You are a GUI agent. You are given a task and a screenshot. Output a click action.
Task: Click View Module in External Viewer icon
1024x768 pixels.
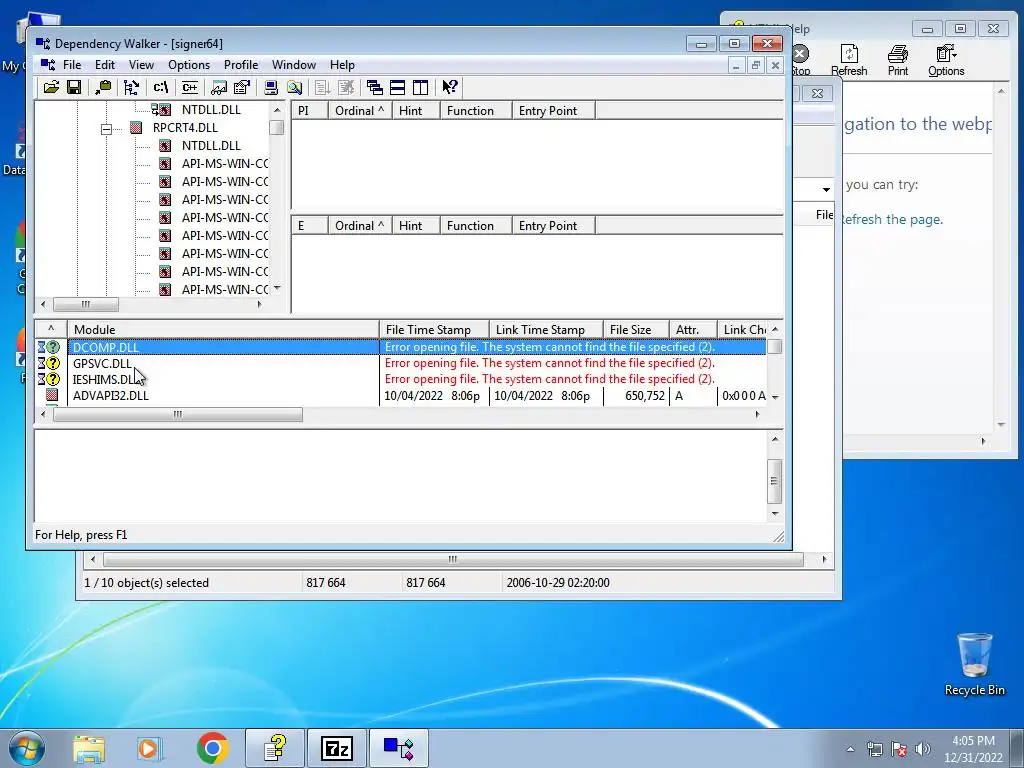219,87
